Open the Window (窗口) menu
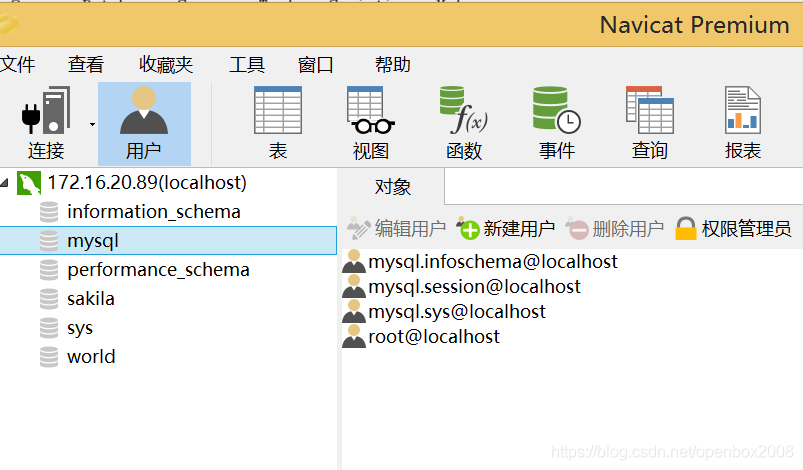Viewport: 803px width, 470px height. point(315,65)
